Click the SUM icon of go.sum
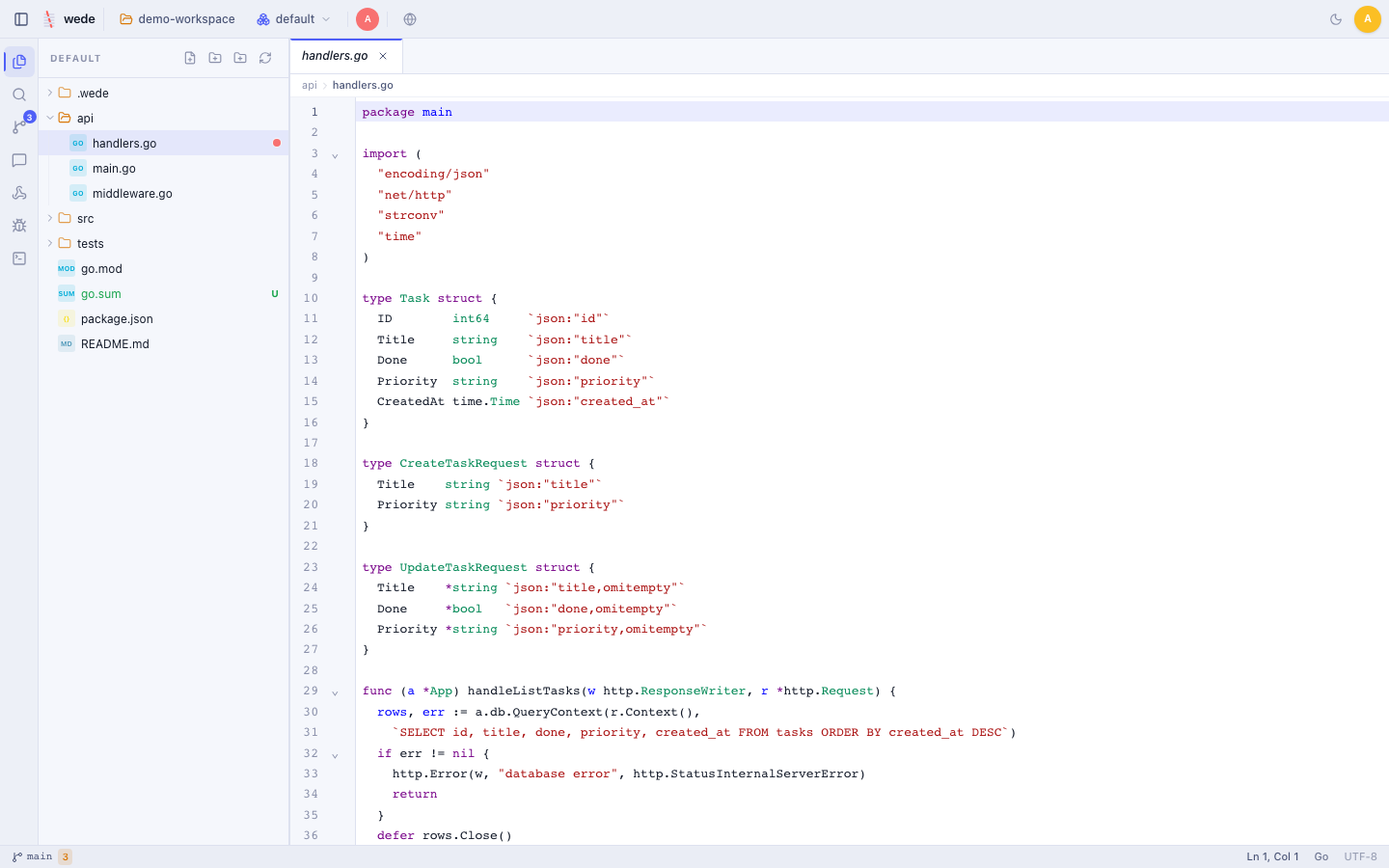This screenshot has width=1389, height=868. (67, 293)
